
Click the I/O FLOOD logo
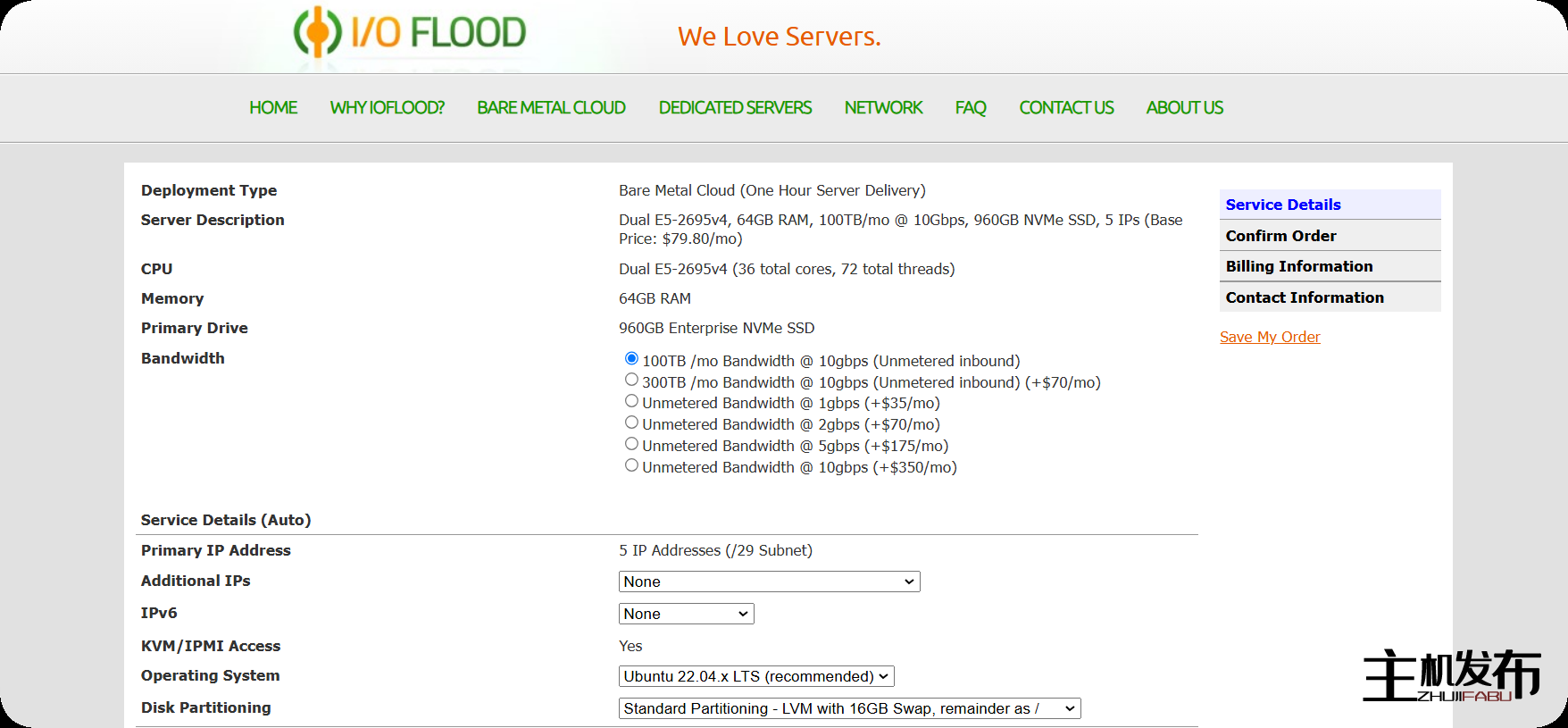(x=410, y=33)
